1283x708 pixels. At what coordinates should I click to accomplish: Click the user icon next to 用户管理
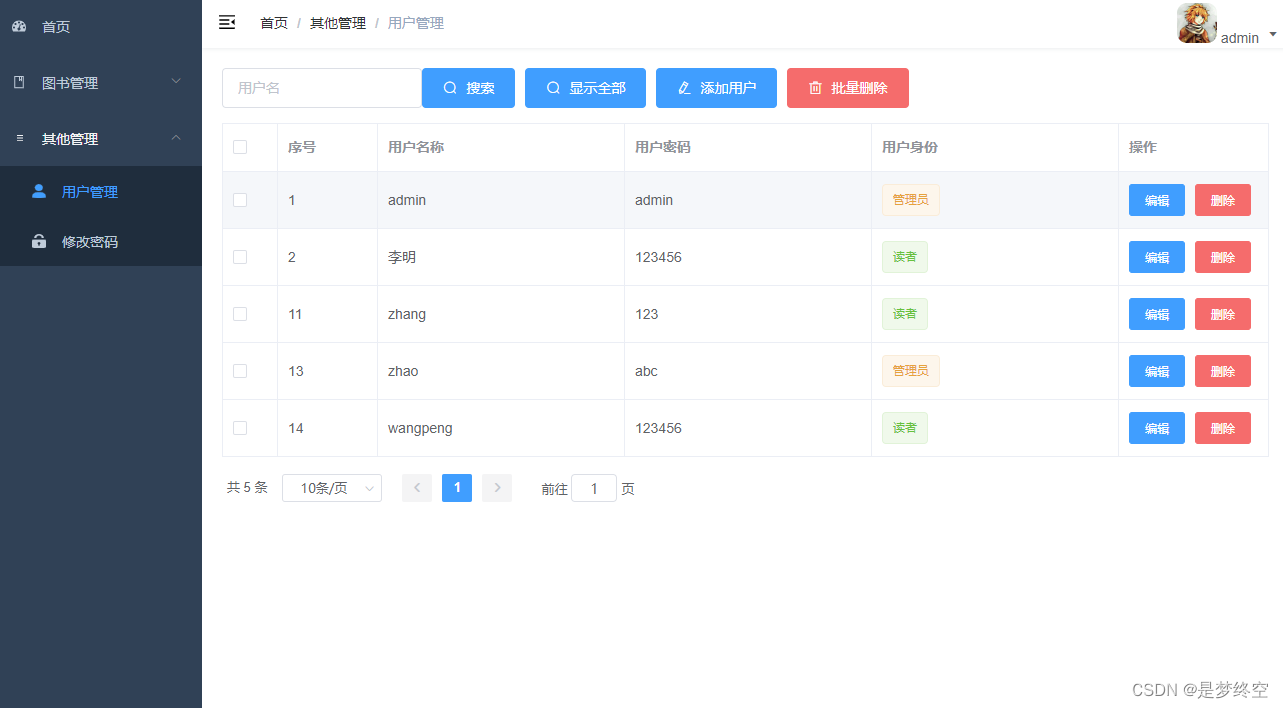point(38,191)
